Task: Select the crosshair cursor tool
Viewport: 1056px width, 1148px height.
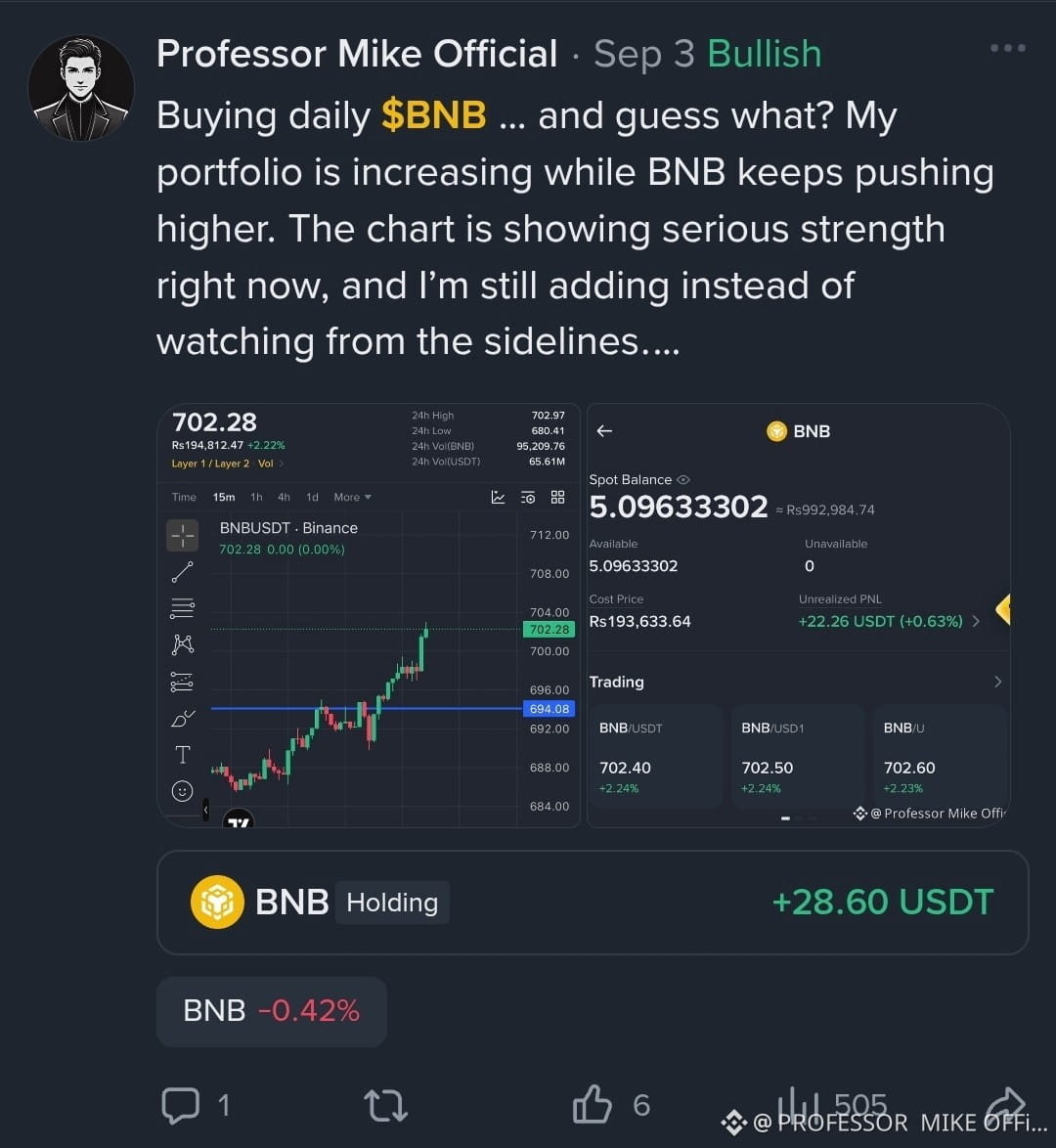Action: tap(182, 535)
